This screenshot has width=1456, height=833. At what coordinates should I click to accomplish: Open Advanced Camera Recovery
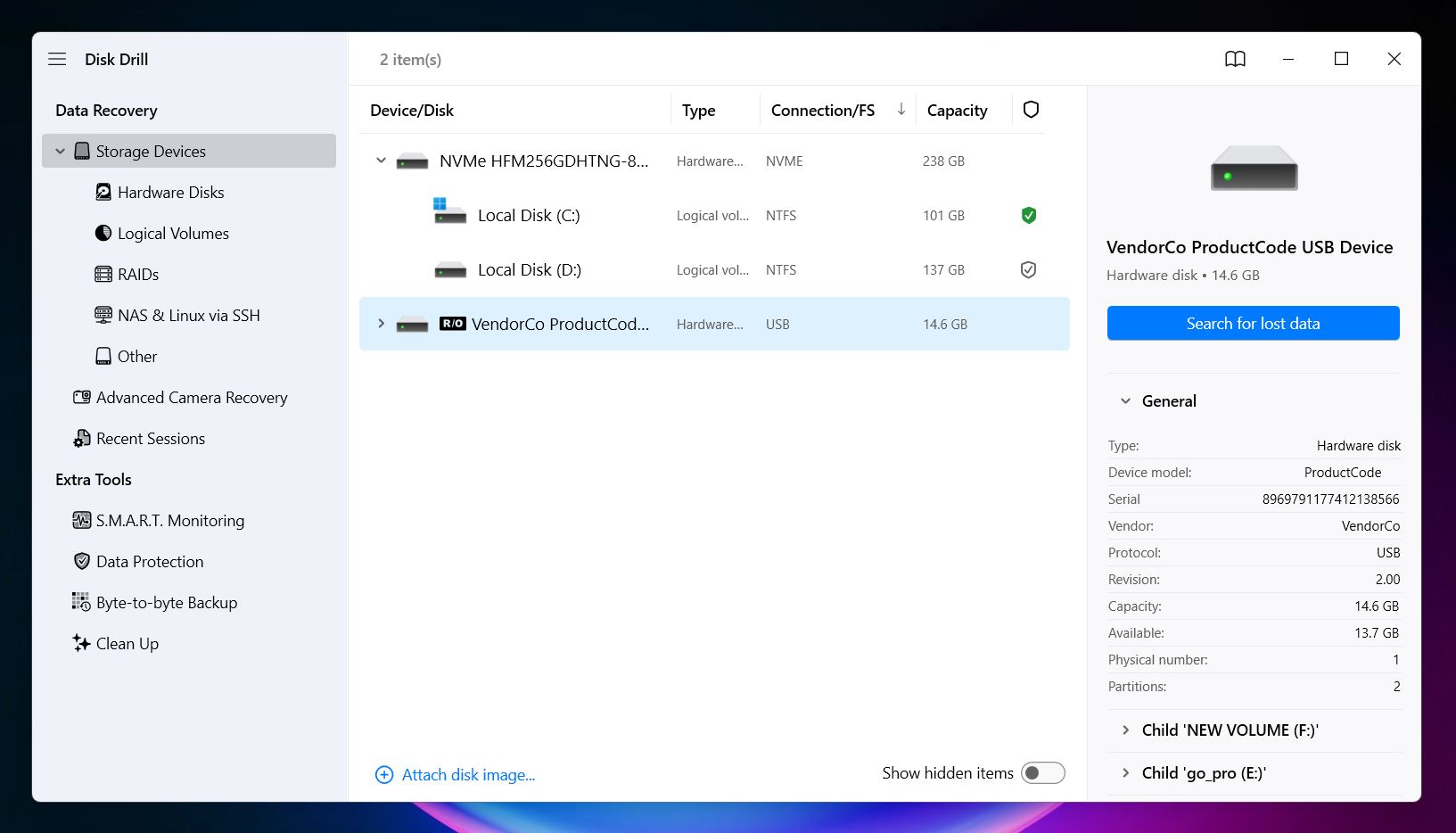pos(192,397)
